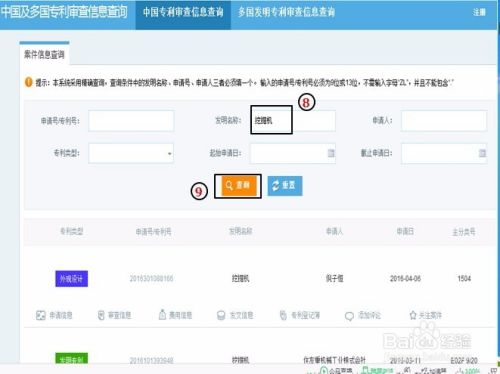The image size is (500, 374).
Task: Click the applicant name in the 外观设计 row
Action: [334, 278]
